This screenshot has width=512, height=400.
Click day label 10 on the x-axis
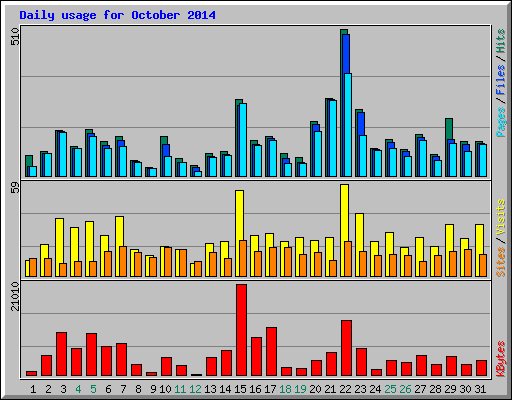pos(165,389)
